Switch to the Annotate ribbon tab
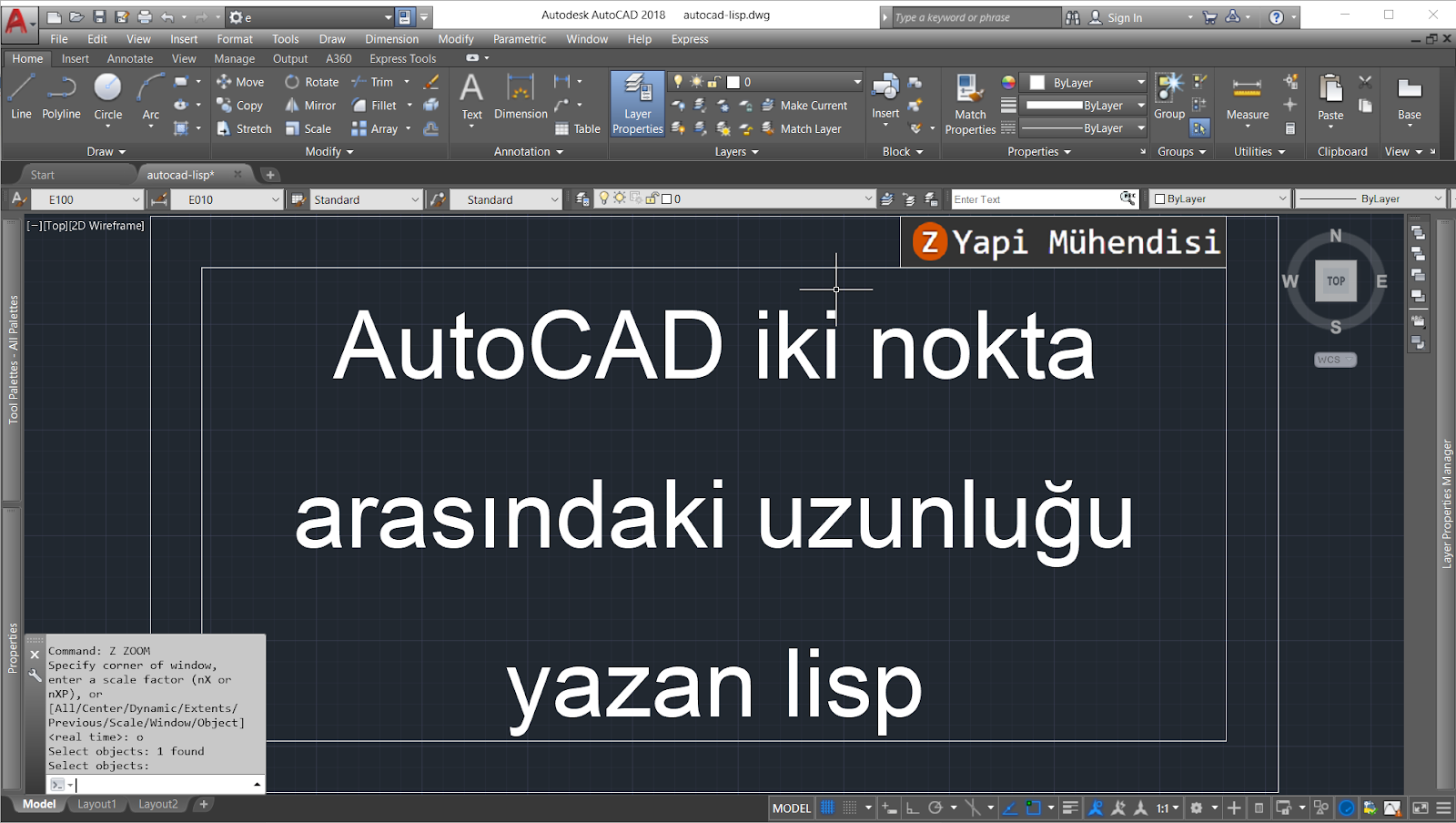 tap(130, 58)
